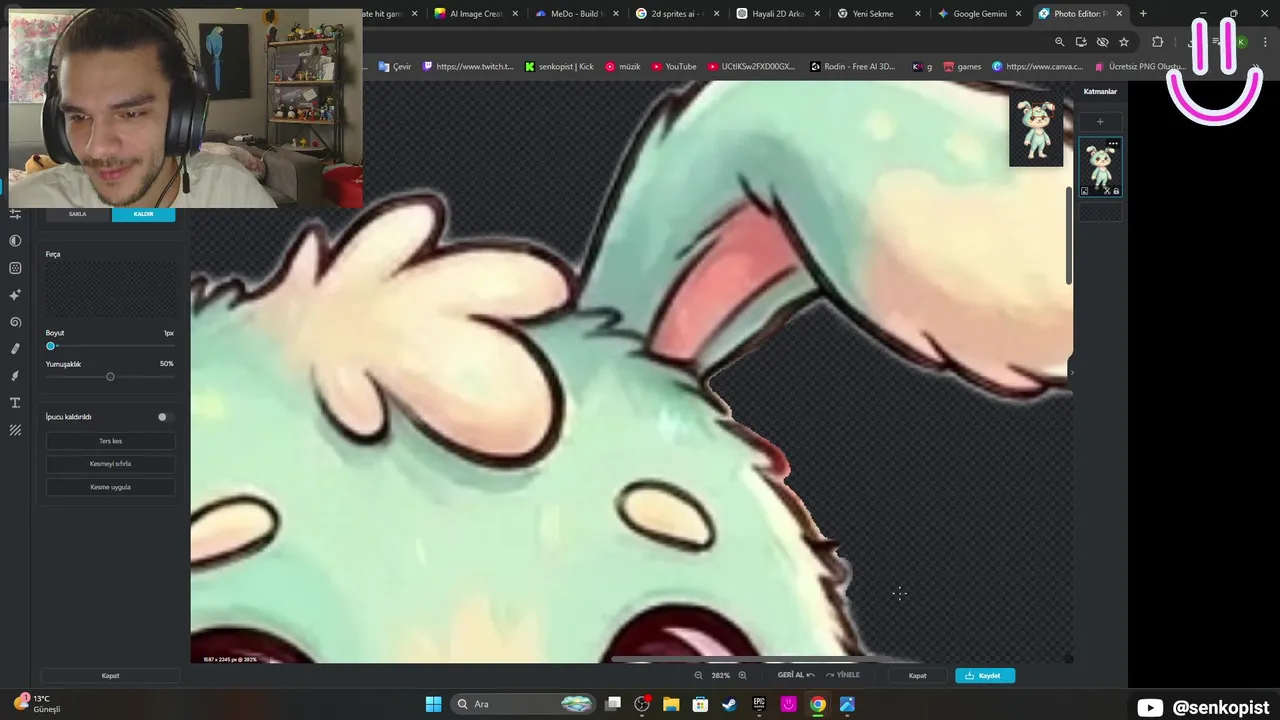Viewport: 1280px width, 720px height.
Task: Open Steam from the taskbar
Action: click(730, 704)
